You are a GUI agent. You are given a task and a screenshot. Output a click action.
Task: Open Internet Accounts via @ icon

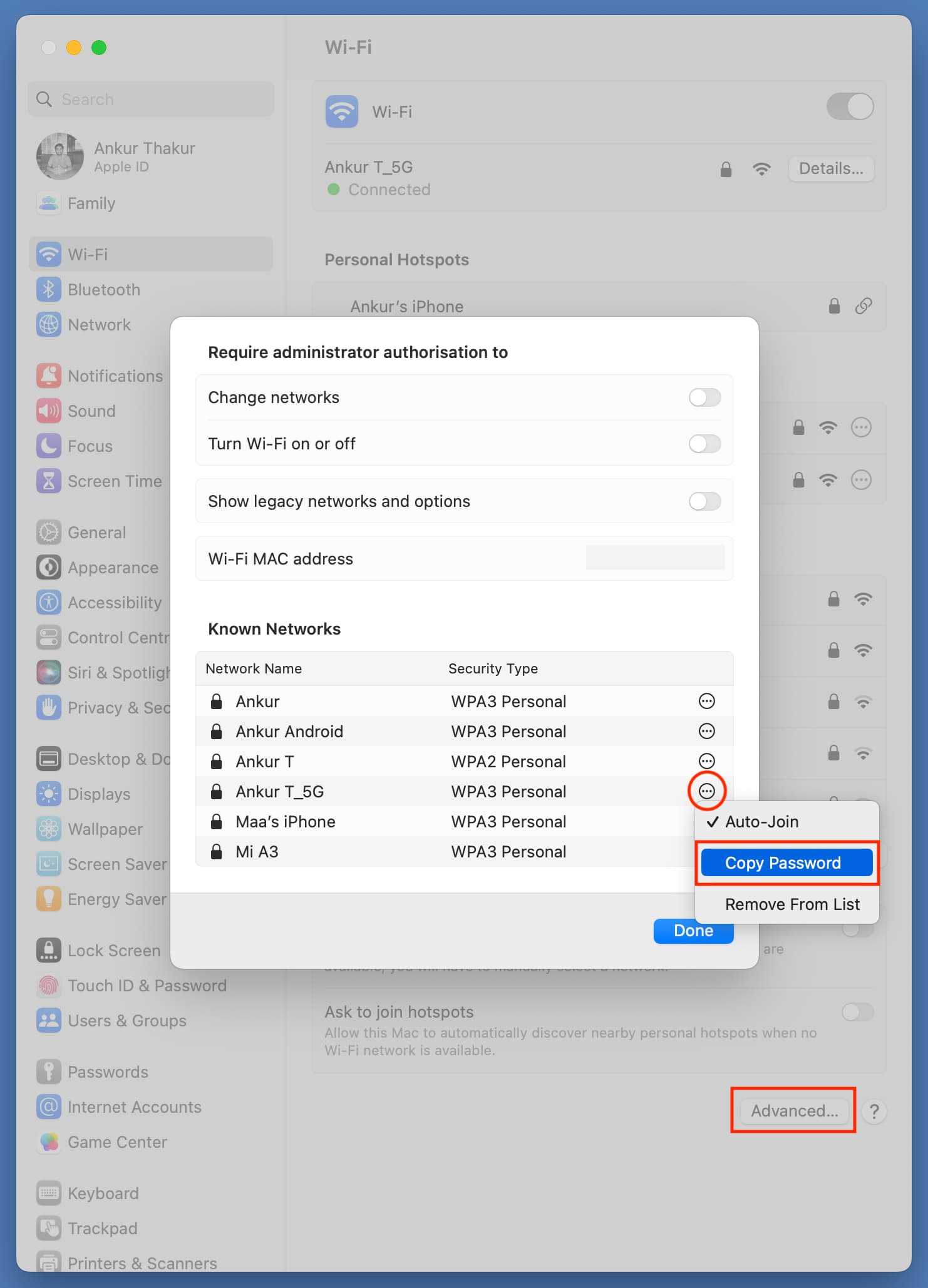point(49,1107)
